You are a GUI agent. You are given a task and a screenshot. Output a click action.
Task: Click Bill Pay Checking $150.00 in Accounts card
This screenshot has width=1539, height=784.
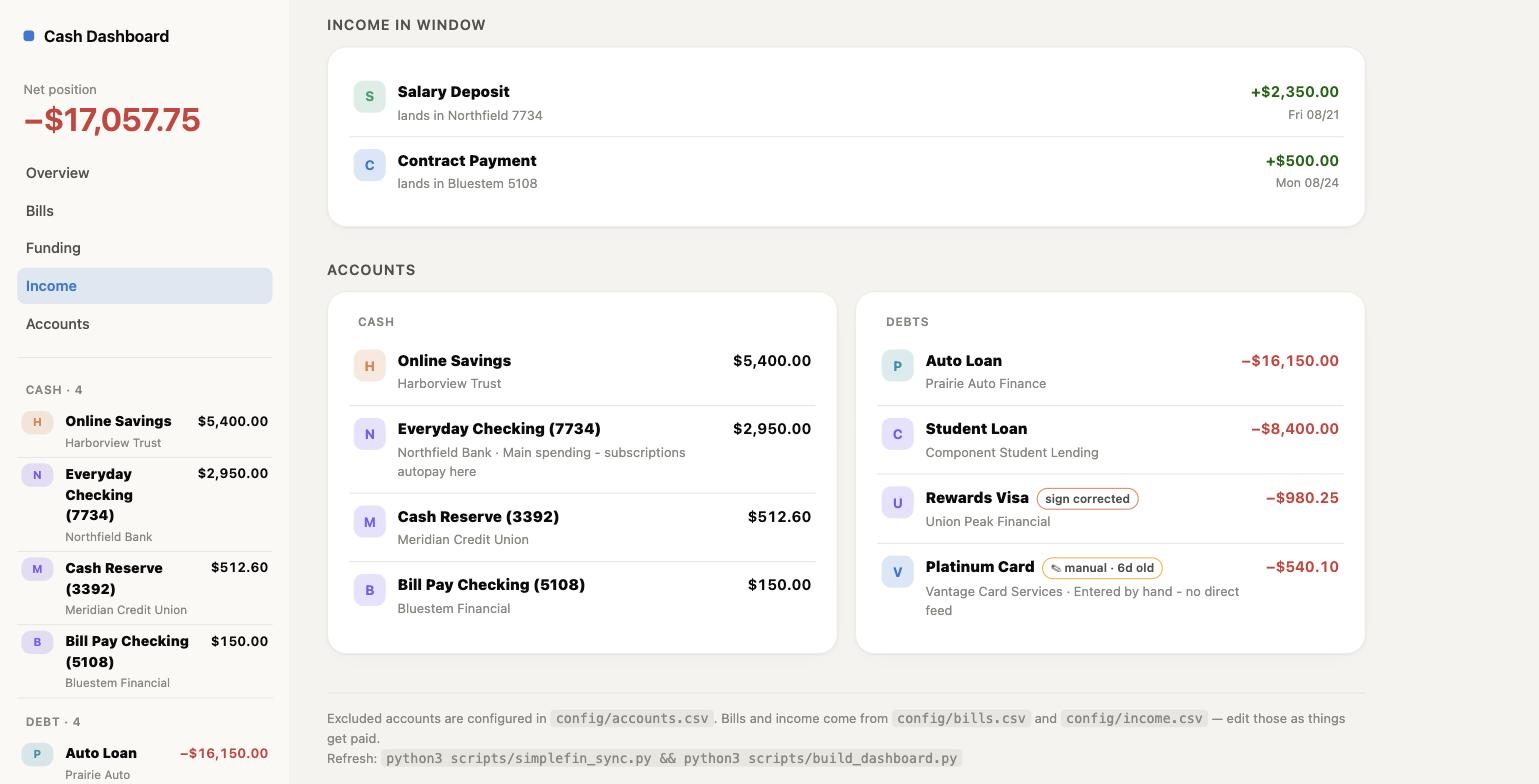pos(779,585)
